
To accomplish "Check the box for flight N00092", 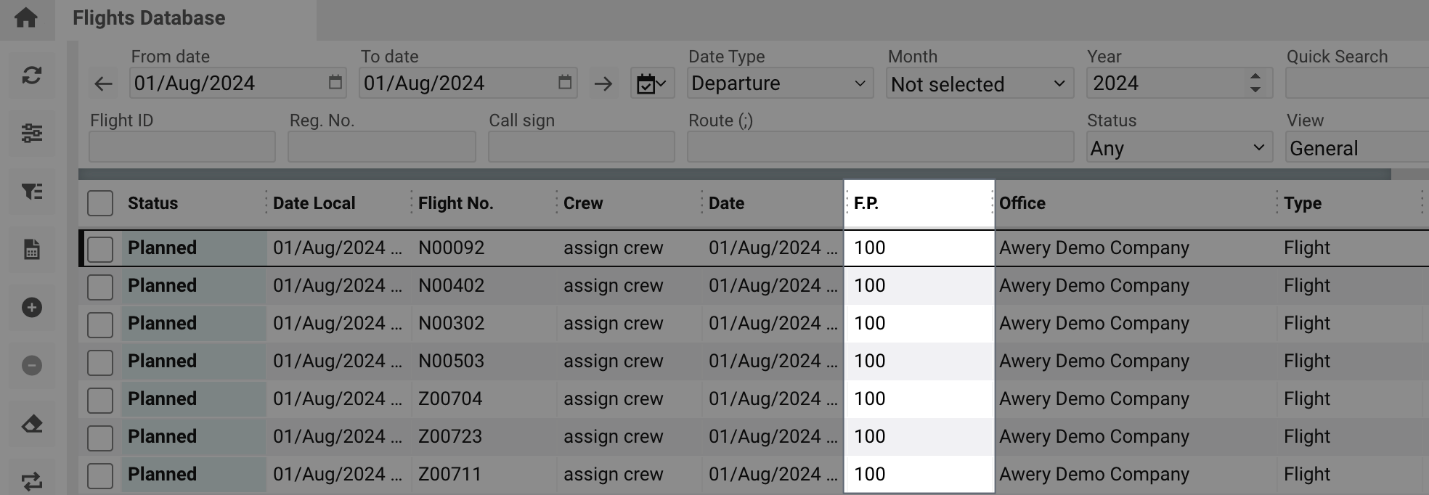I will [100, 248].
